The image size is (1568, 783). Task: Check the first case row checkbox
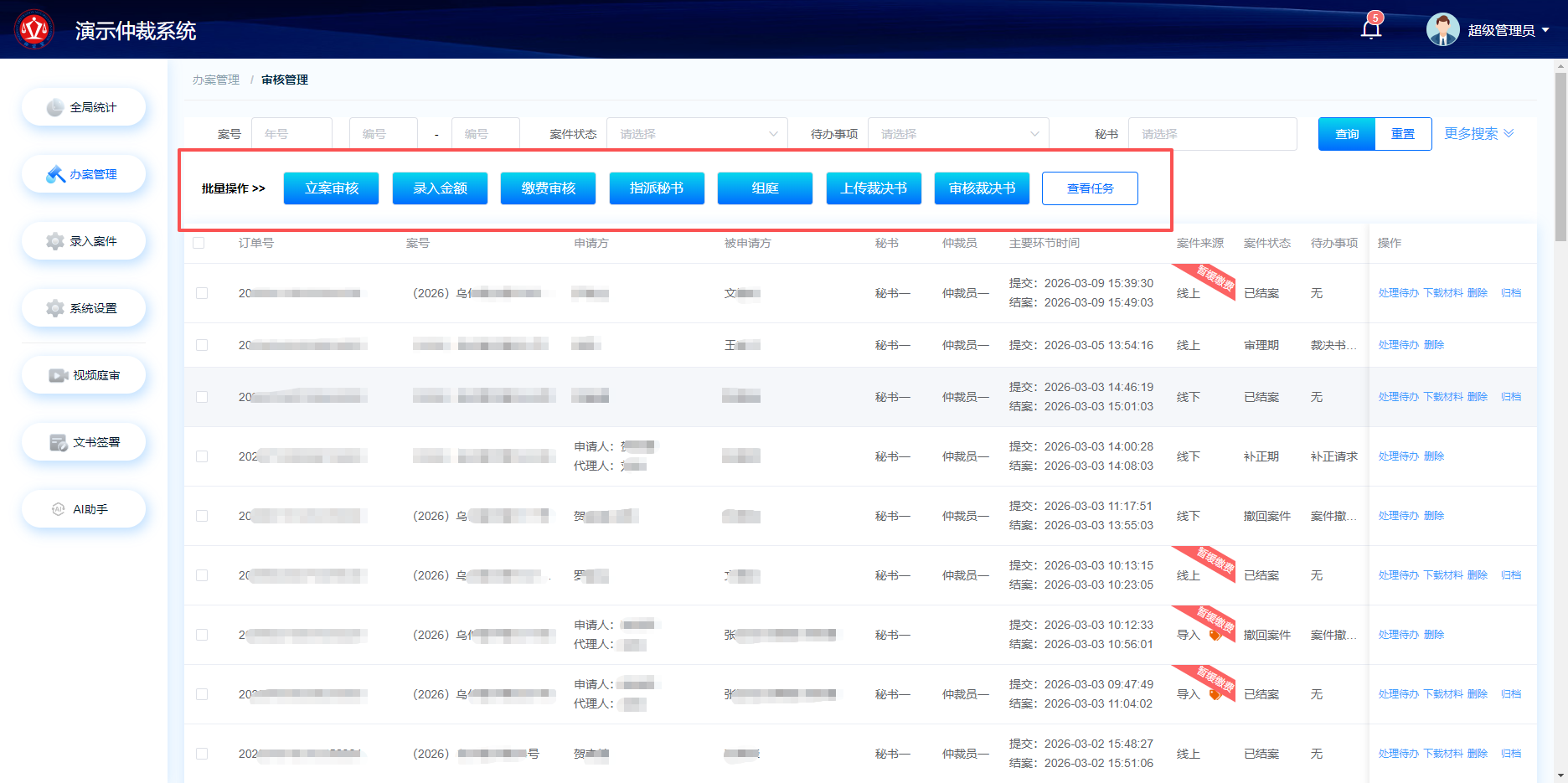coord(202,293)
